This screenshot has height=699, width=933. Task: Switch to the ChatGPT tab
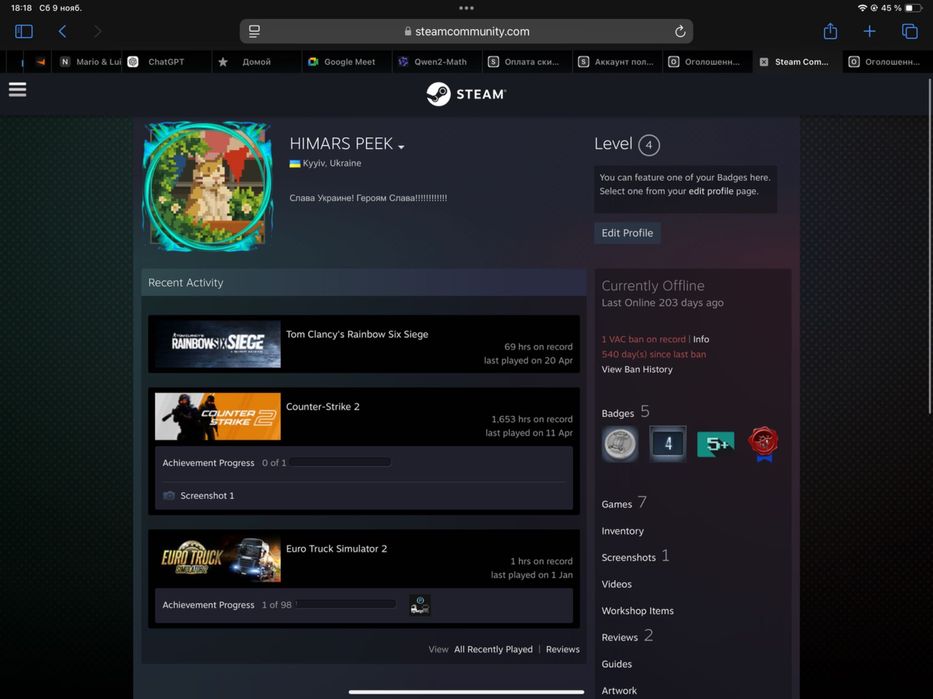coord(166,62)
